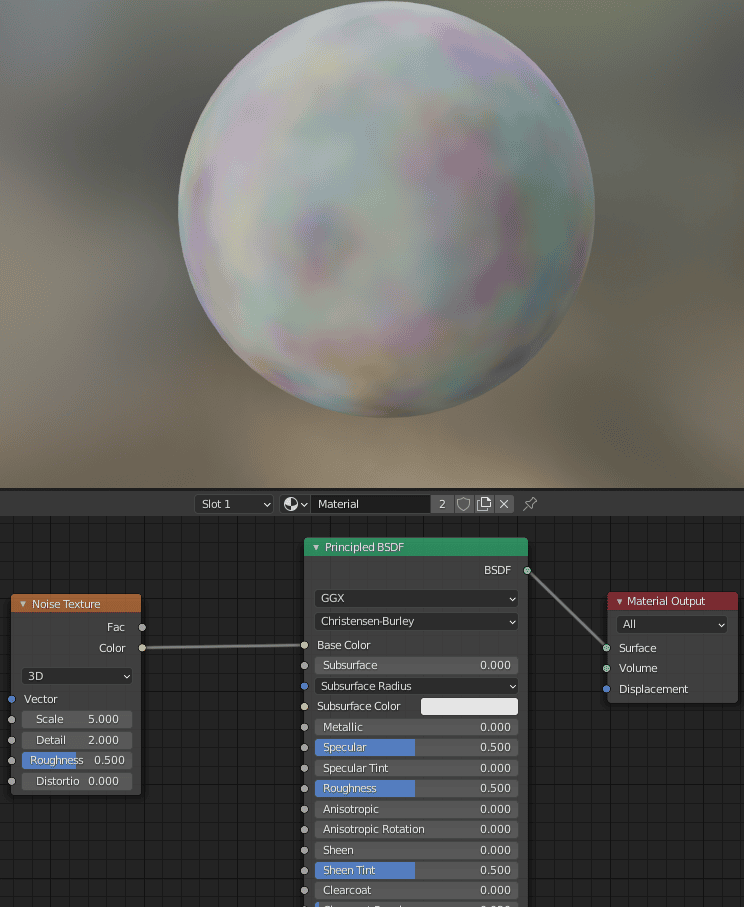Click the Specular Tint value field
This screenshot has height=907, width=744.
pos(416,768)
